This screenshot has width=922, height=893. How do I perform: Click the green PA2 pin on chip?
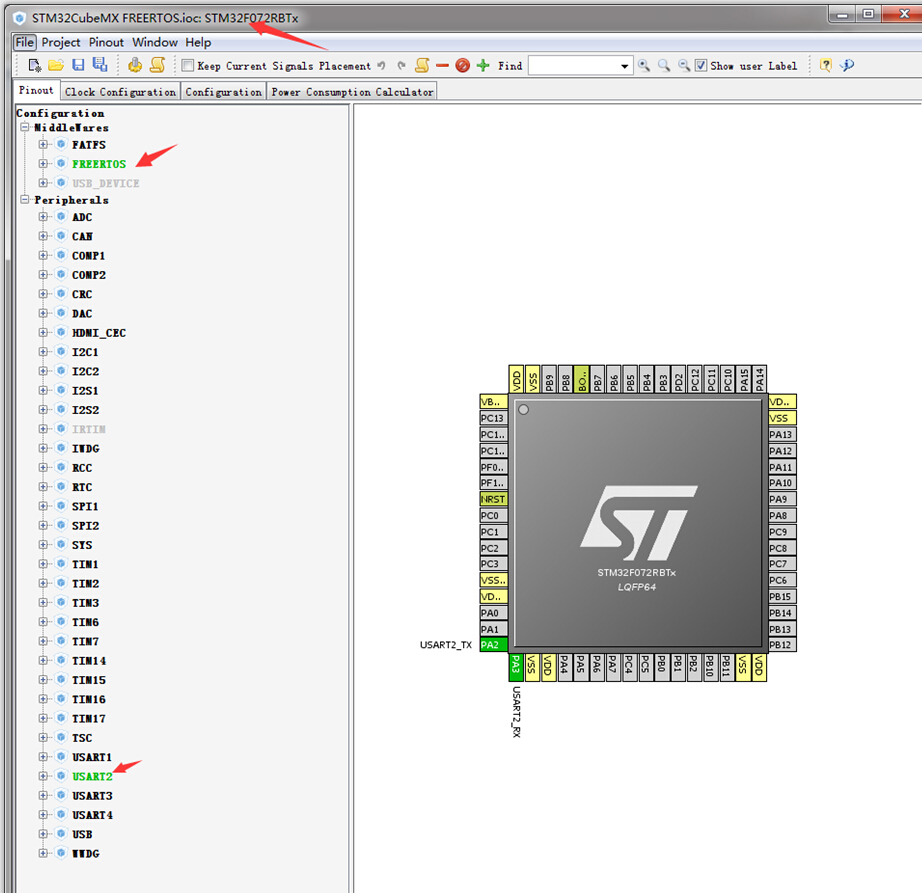[493, 645]
